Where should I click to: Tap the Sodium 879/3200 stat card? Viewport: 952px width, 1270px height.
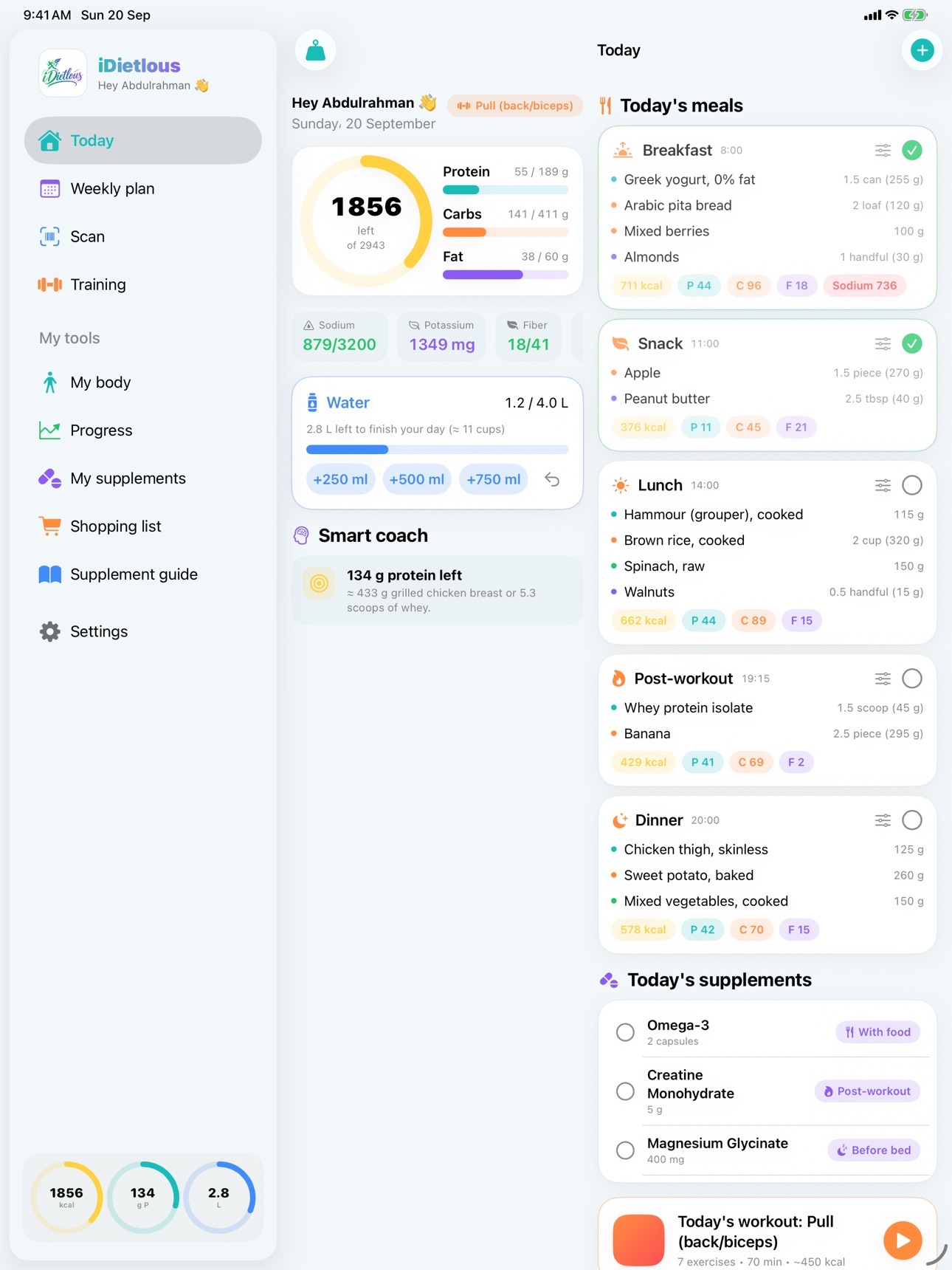339,337
